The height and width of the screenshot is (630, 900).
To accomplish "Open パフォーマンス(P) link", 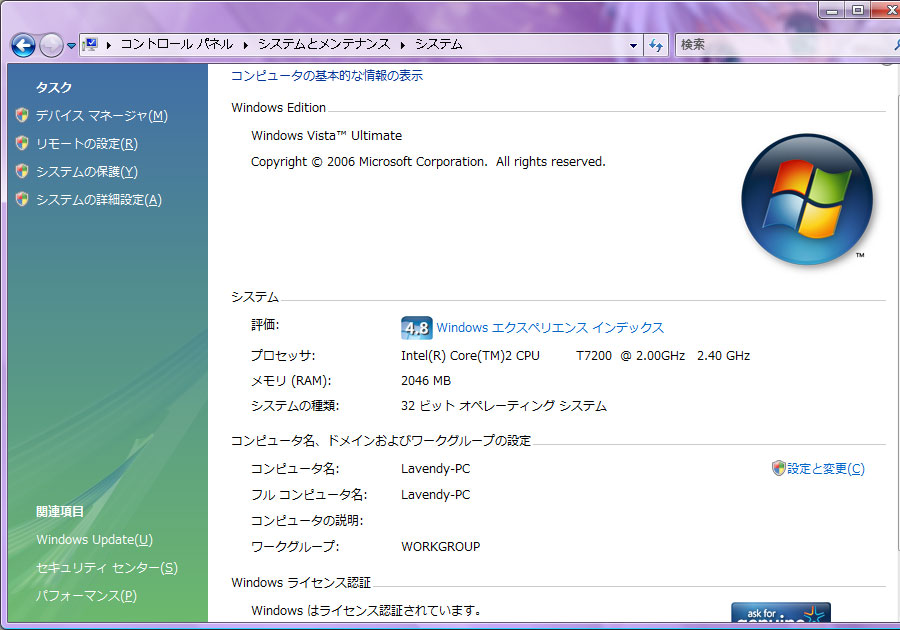I will (x=86, y=596).
